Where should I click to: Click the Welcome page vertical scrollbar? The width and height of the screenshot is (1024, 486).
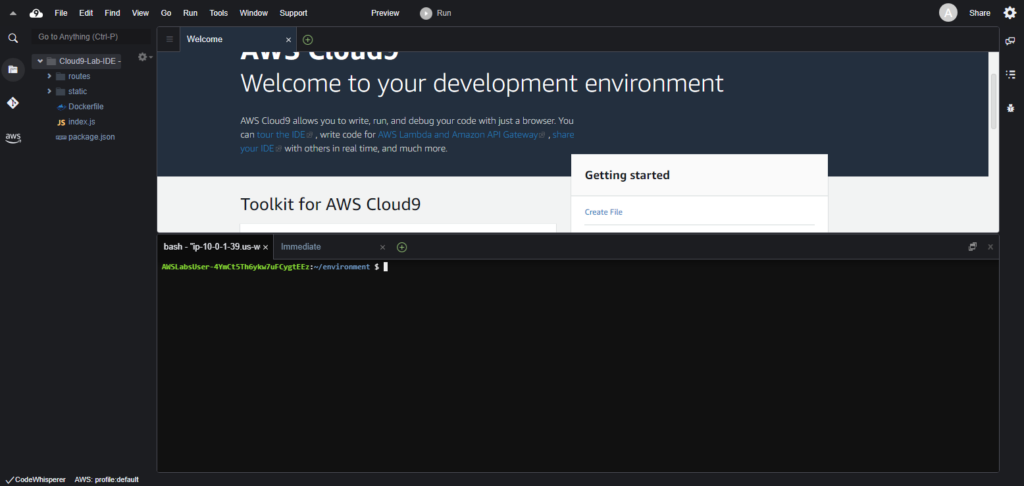994,101
